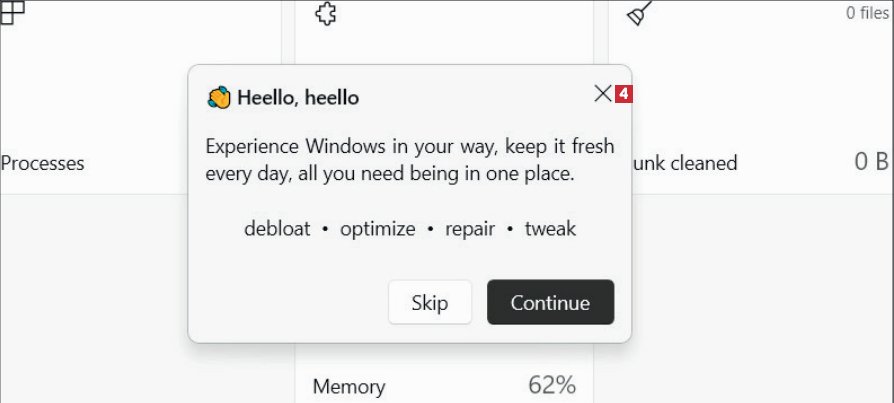
Task: Click the "Heello, heello" dialog title
Action: pyautogui.click(x=298, y=97)
